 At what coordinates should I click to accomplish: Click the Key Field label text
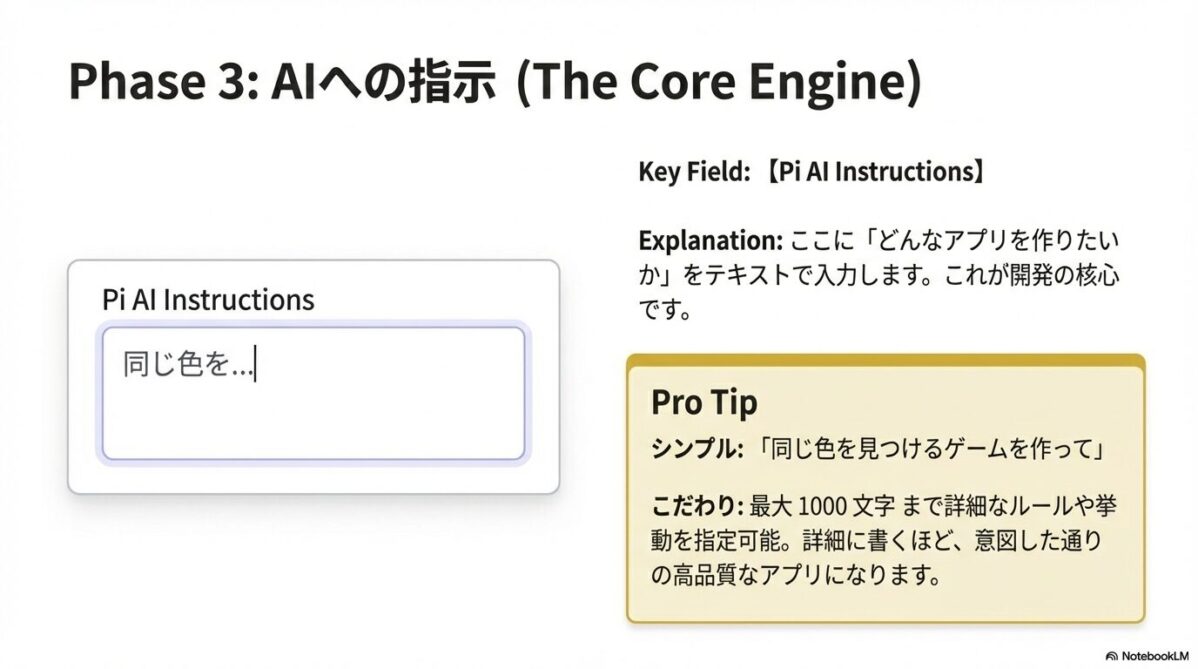coord(693,172)
